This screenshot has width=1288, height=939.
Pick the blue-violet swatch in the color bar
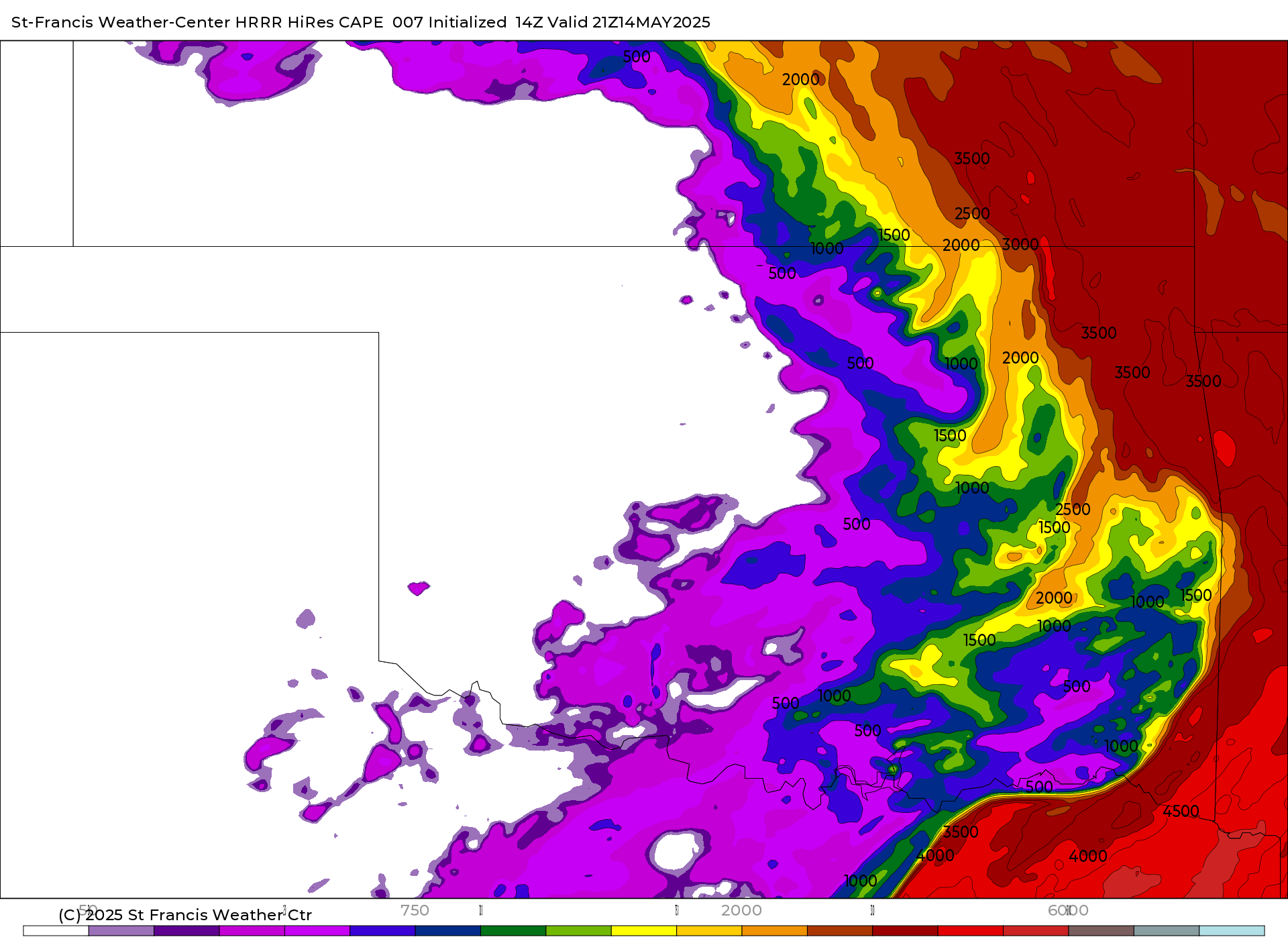pyautogui.click(x=382, y=931)
